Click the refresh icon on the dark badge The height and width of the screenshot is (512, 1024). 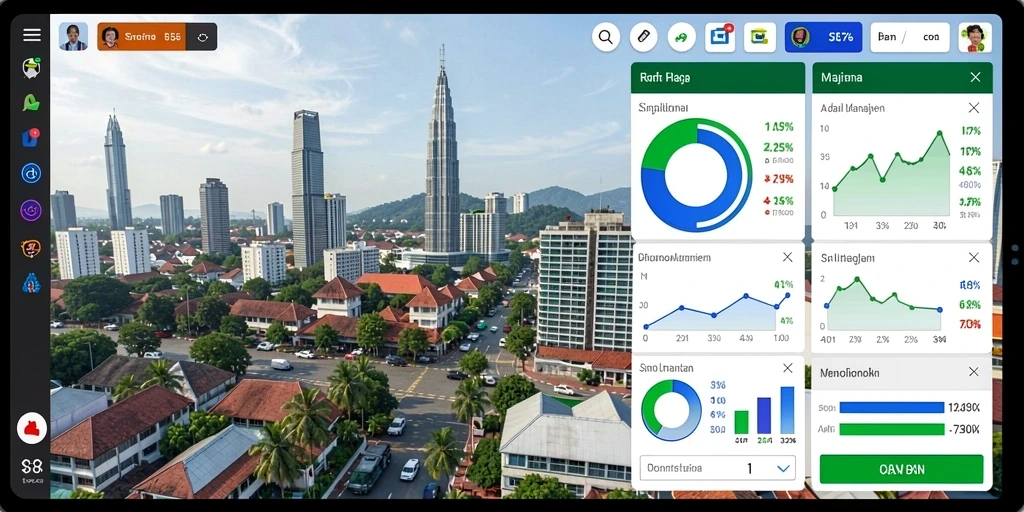202,37
